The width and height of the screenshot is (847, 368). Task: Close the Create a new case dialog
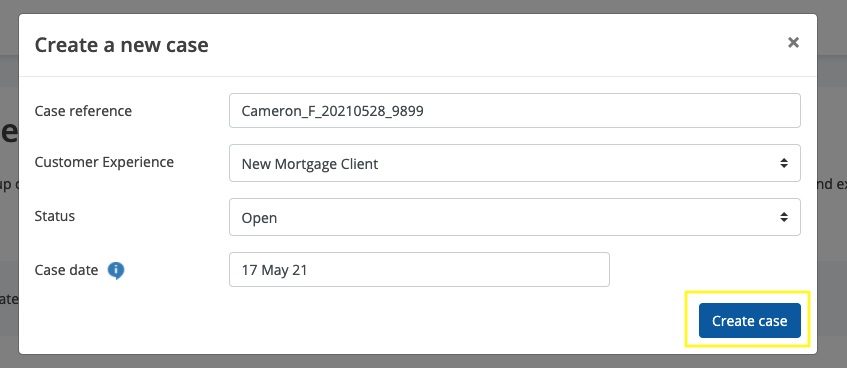point(793,43)
